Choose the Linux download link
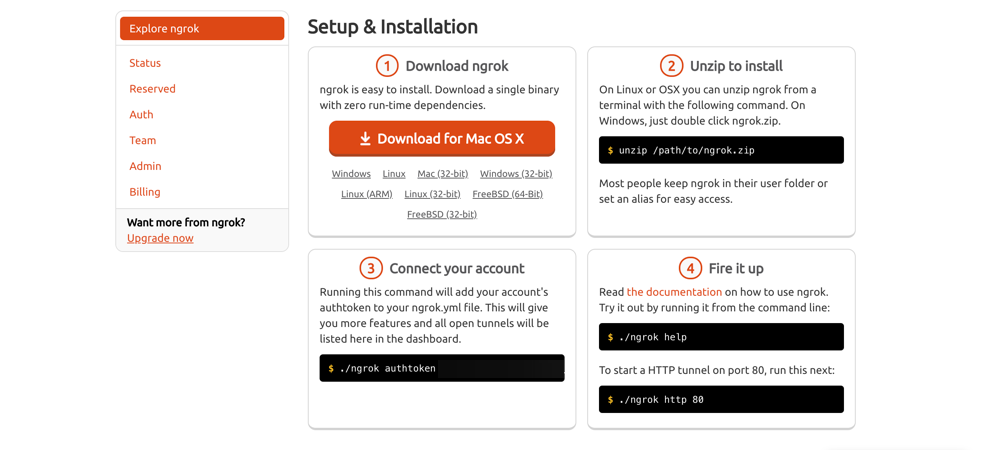 (x=394, y=174)
